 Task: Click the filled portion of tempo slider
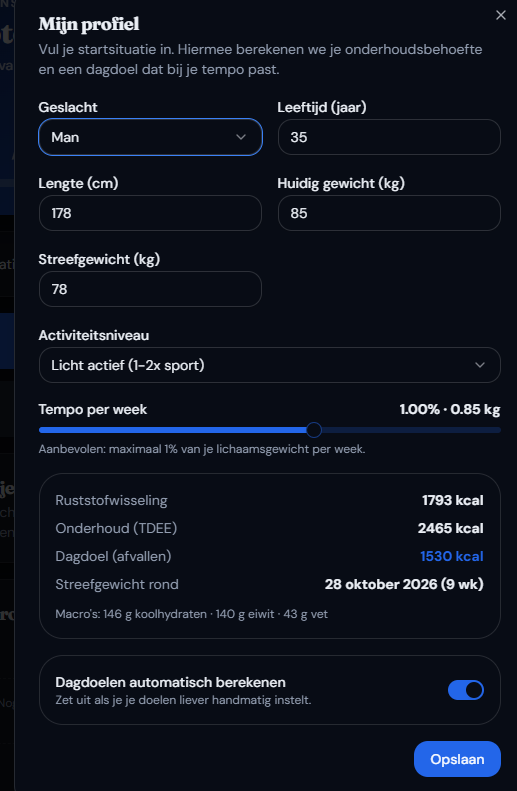(173, 430)
